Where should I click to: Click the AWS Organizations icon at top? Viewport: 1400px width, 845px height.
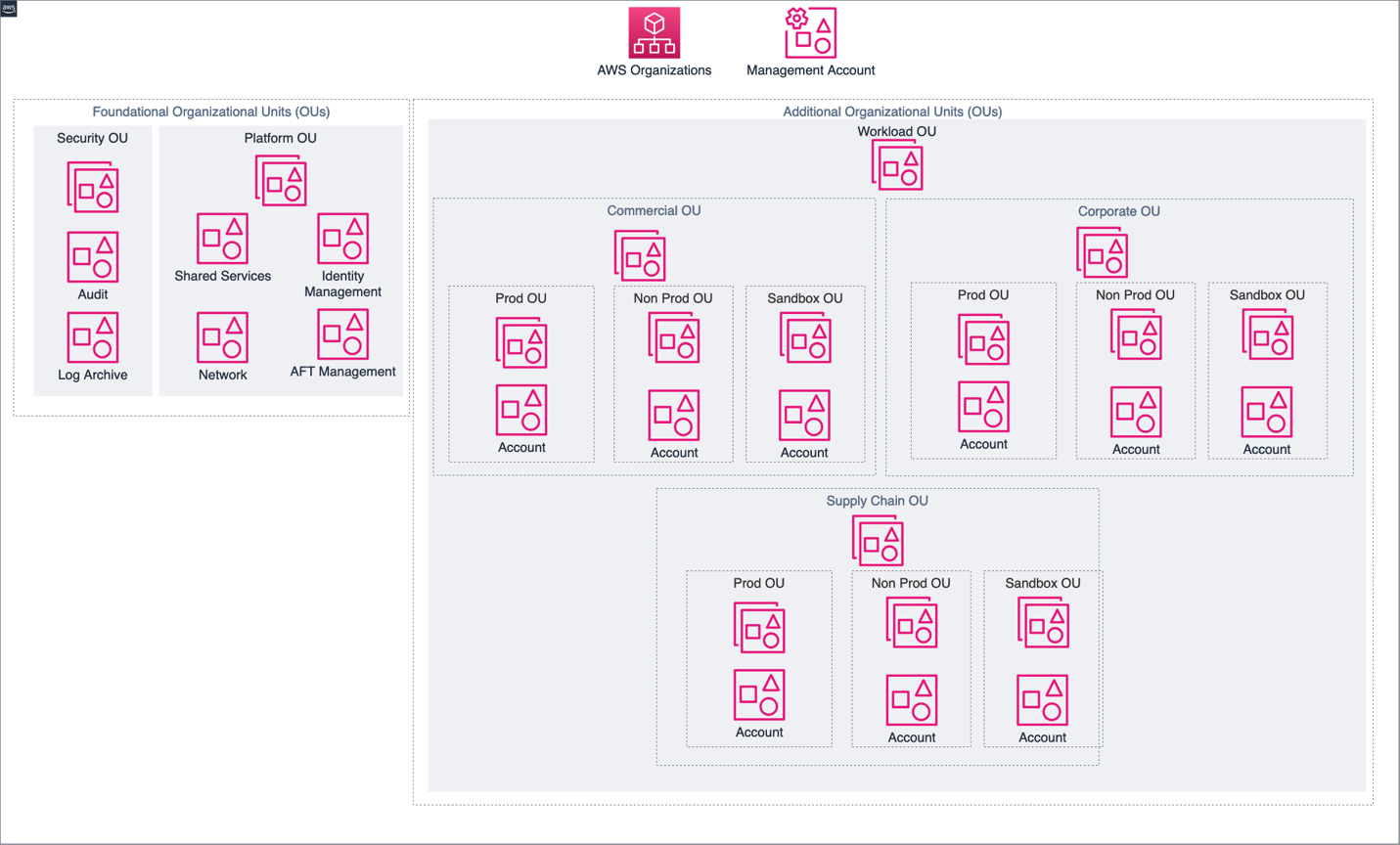pos(653,32)
